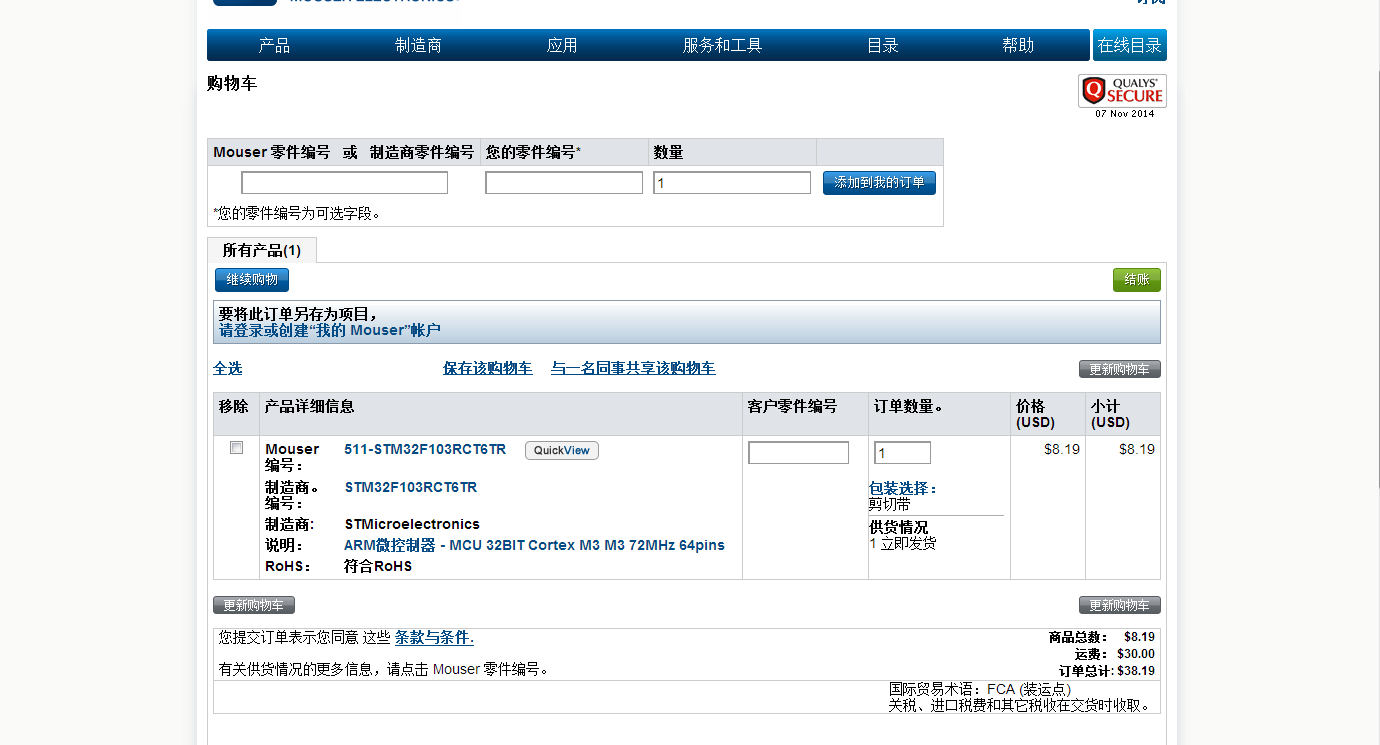Image resolution: width=1380 pixels, height=745 pixels.
Task: Open the 应用 menu
Action: [562, 45]
